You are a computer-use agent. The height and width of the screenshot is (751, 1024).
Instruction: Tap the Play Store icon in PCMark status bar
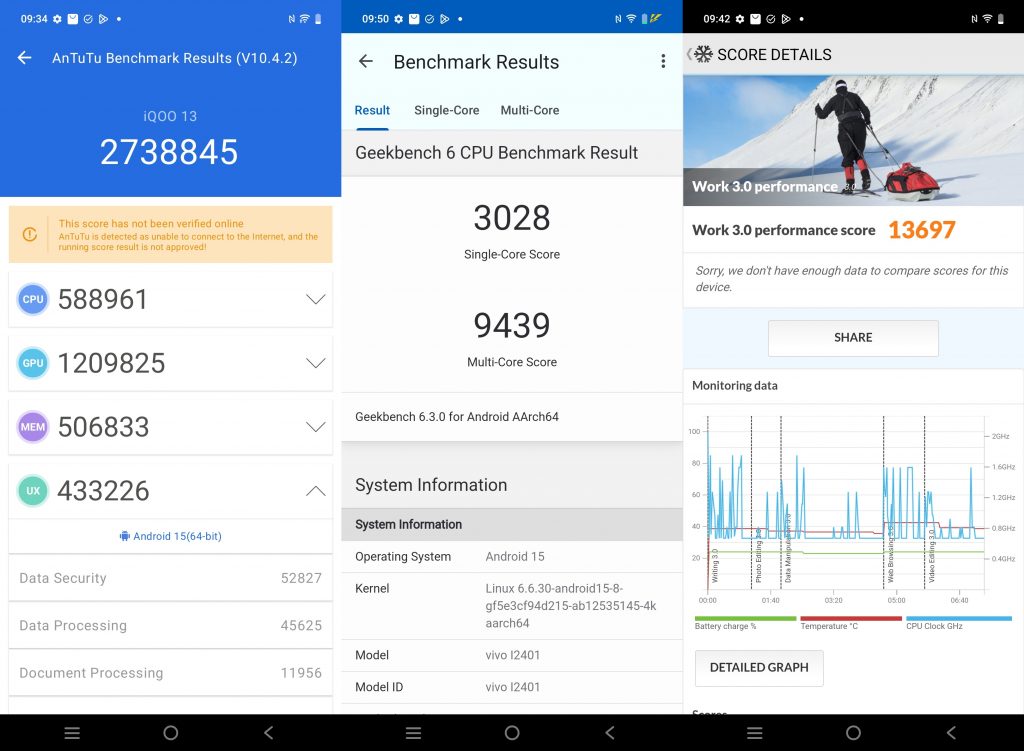tap(786, 19)
